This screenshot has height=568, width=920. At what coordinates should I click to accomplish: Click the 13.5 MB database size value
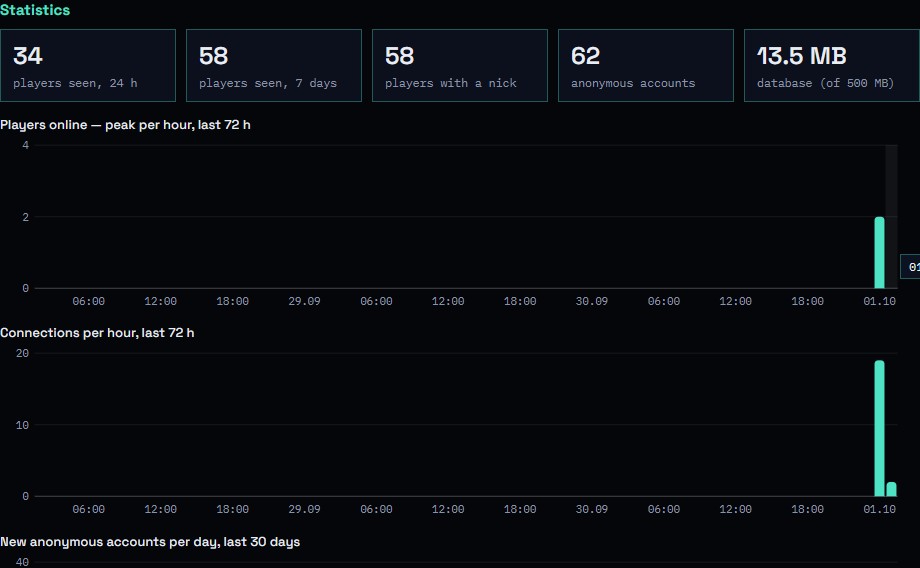801,56
